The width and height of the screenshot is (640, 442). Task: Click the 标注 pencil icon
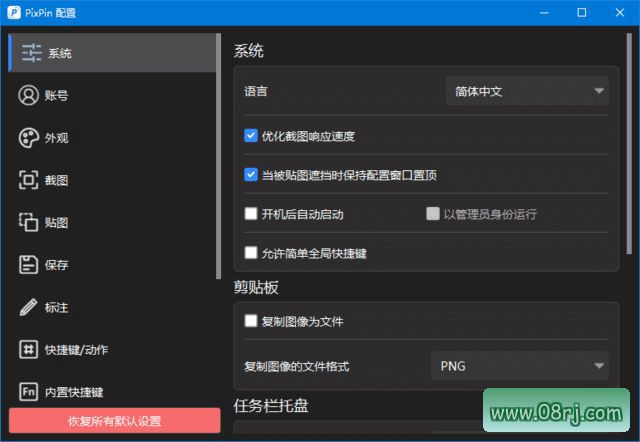click(28, 307)
